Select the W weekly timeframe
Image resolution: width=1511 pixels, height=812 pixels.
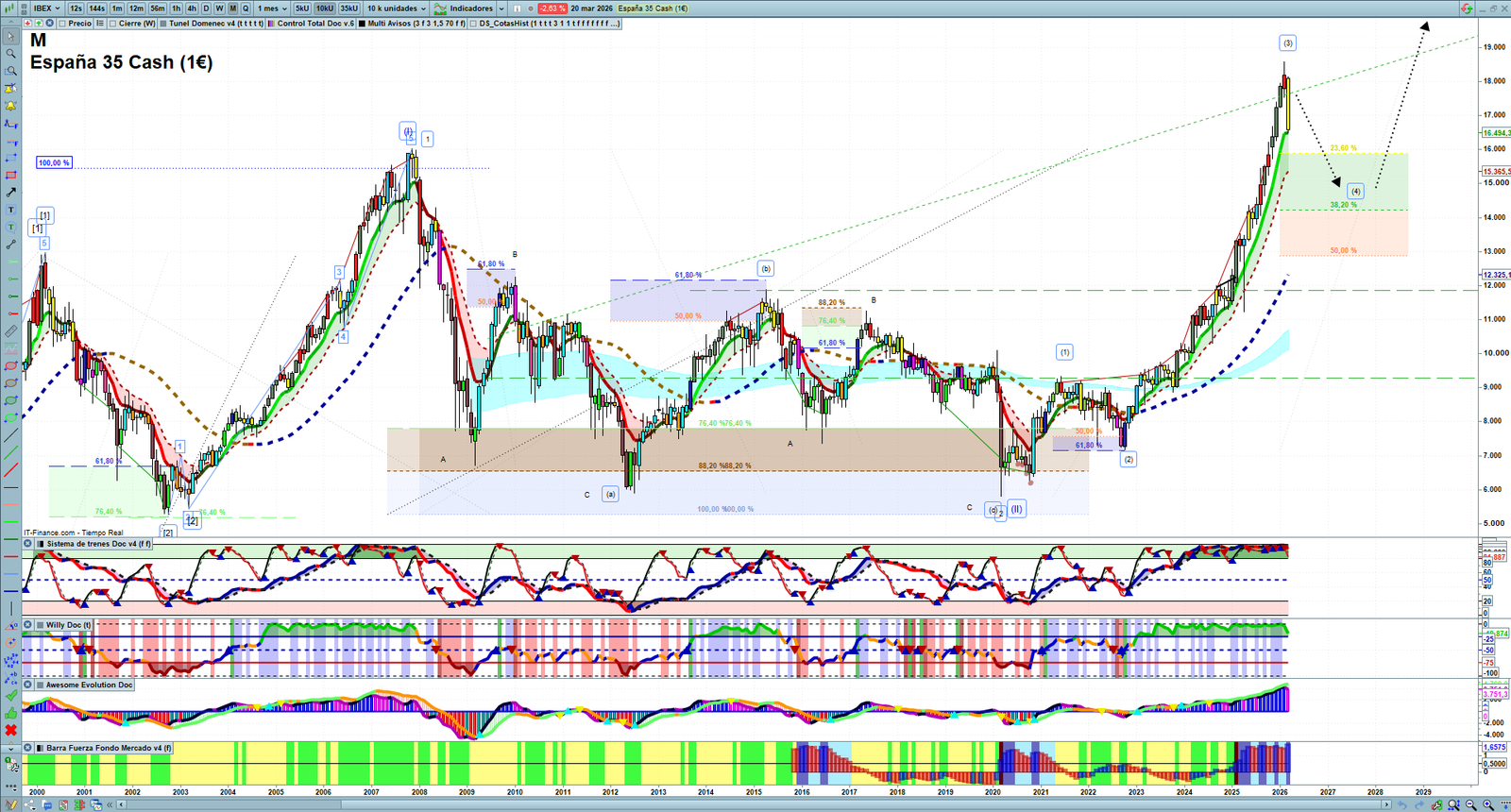[x=219, y=8]
